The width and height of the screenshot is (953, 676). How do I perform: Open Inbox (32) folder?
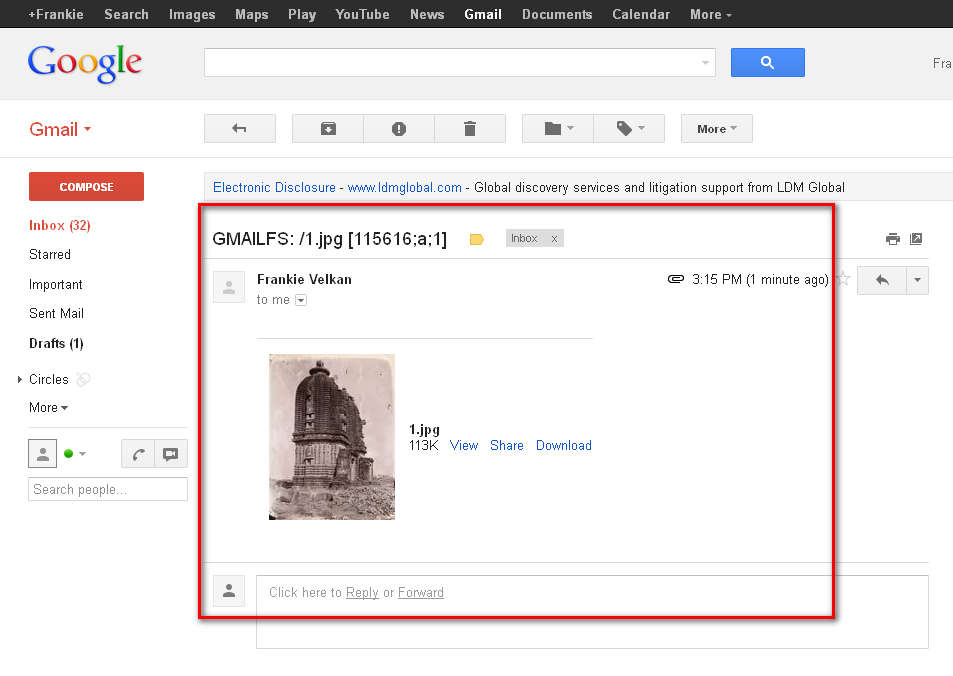click(60, 226)
